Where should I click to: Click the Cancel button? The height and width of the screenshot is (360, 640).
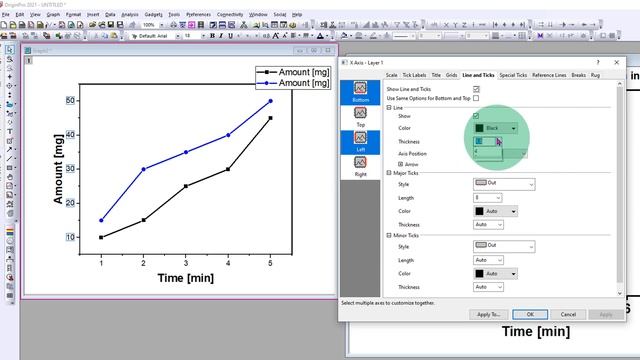[568, 314]
